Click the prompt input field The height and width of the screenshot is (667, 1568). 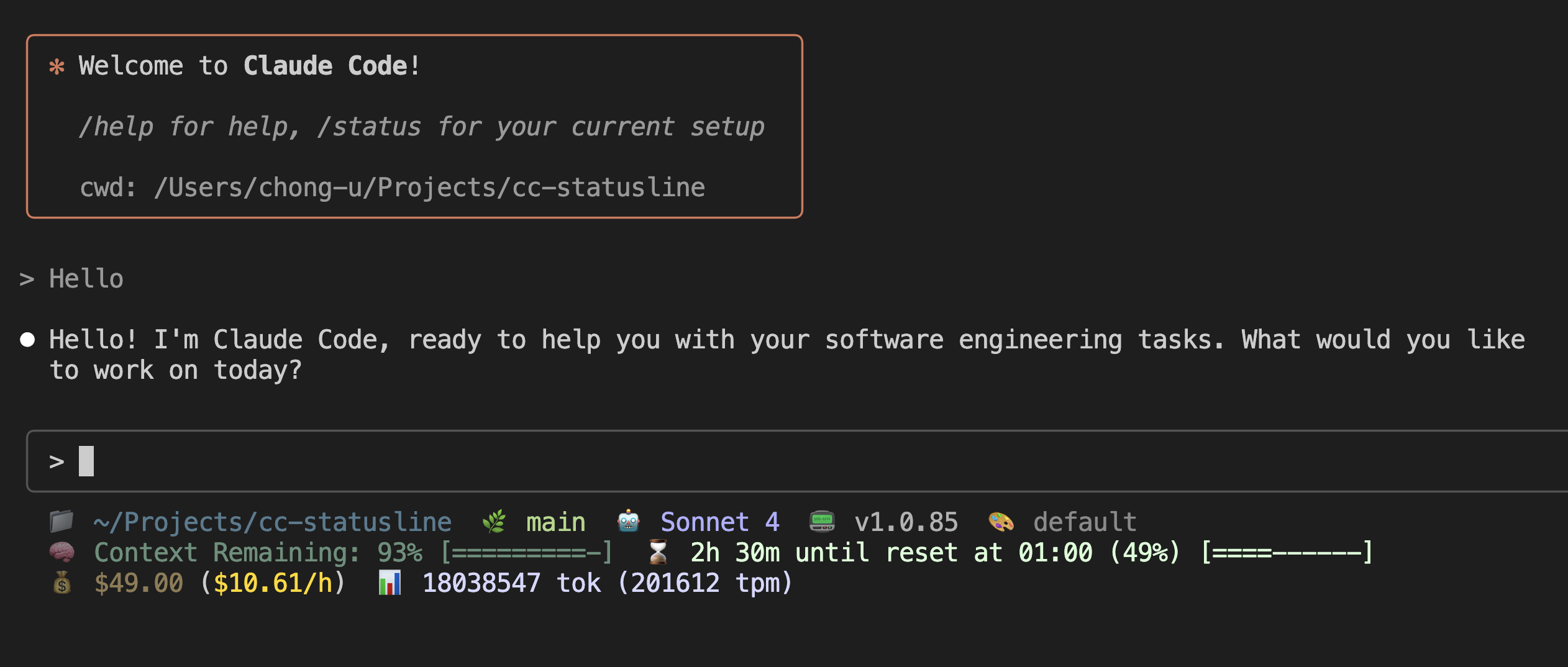(797, 461)
